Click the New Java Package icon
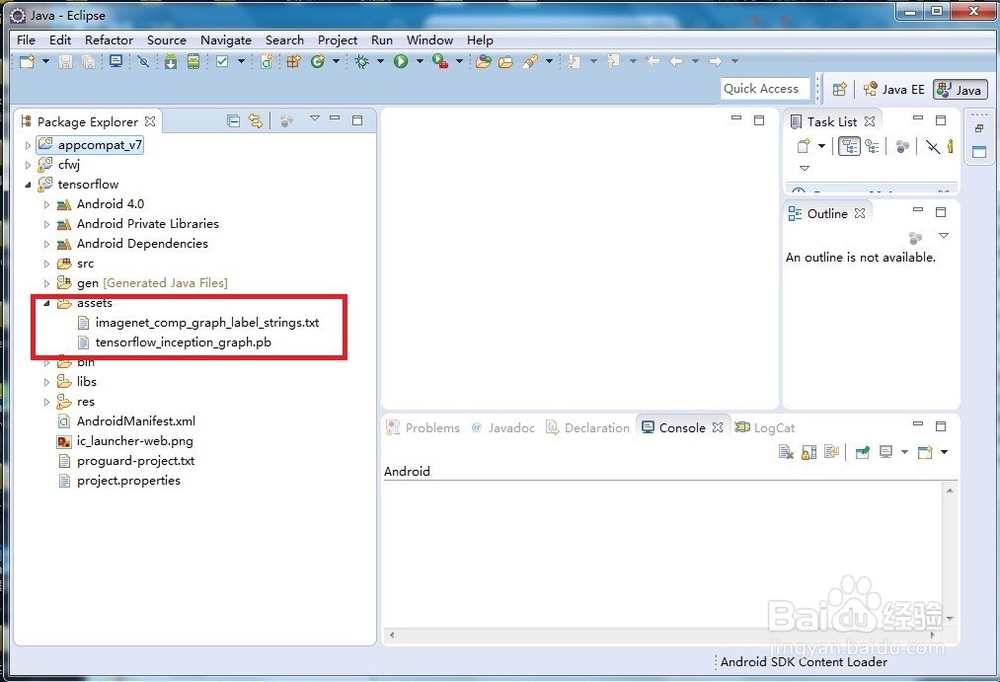Viewport: 1000px width, 682px height. coord(293,61)
